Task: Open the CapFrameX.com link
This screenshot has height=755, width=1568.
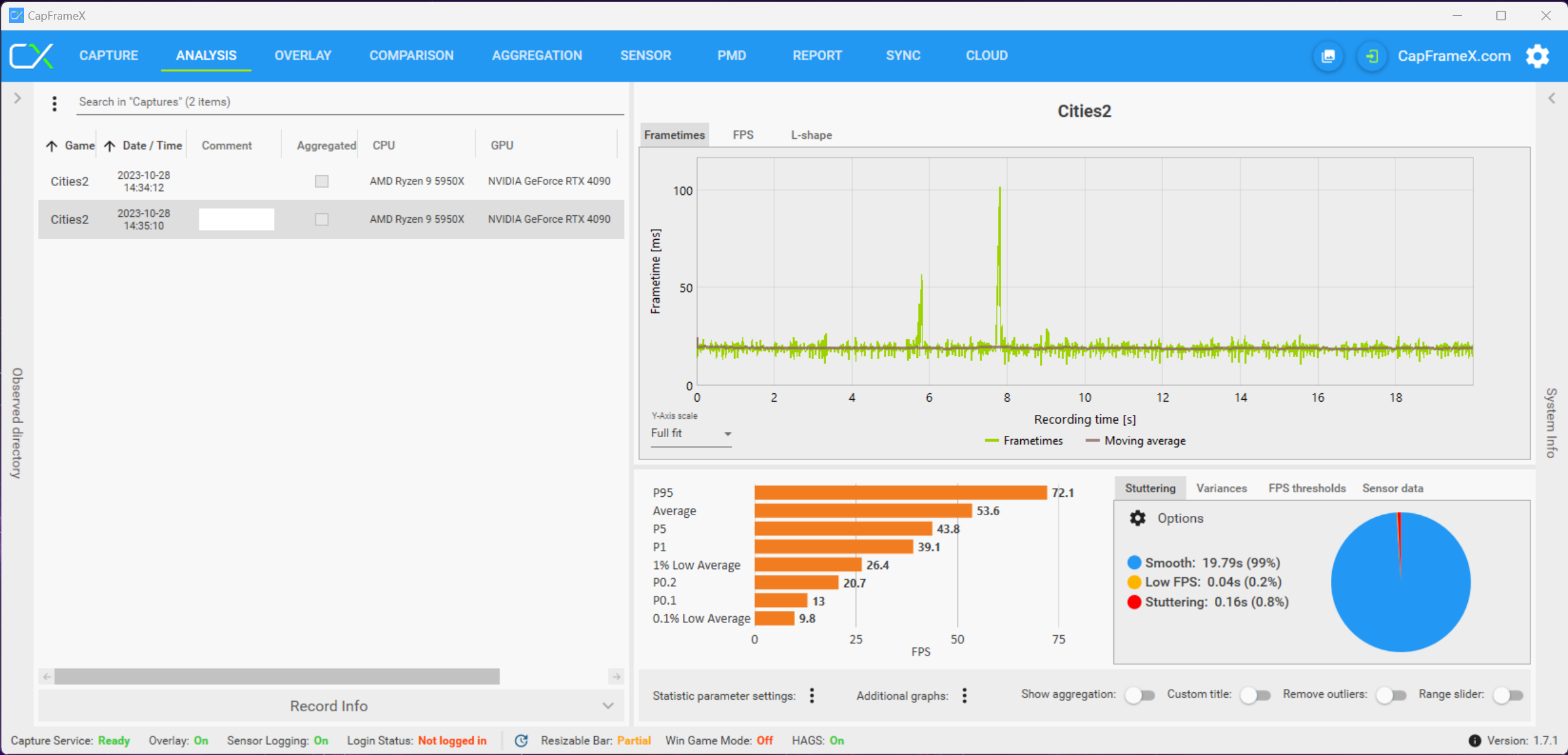Action: coord(1454,56)
